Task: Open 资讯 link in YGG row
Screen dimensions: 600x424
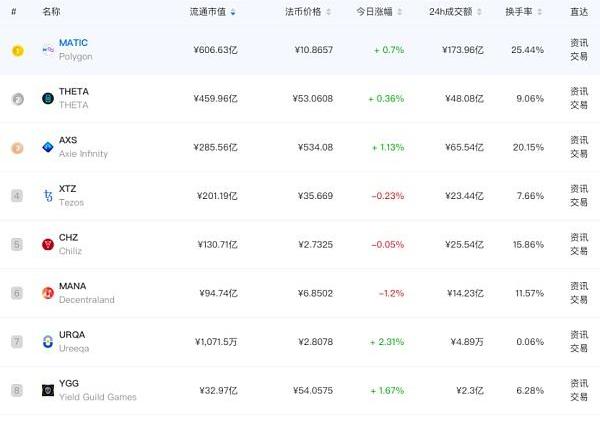Action: [579, 383]
